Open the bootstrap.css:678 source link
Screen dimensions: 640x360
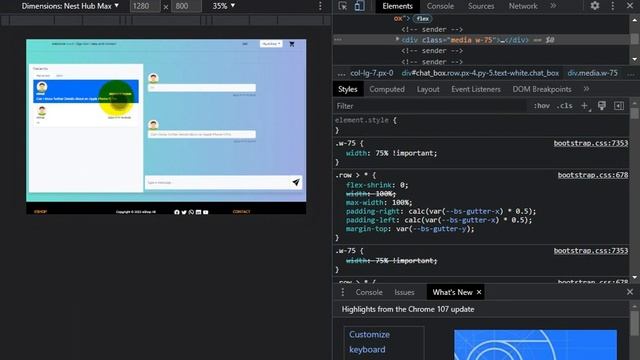593,175
